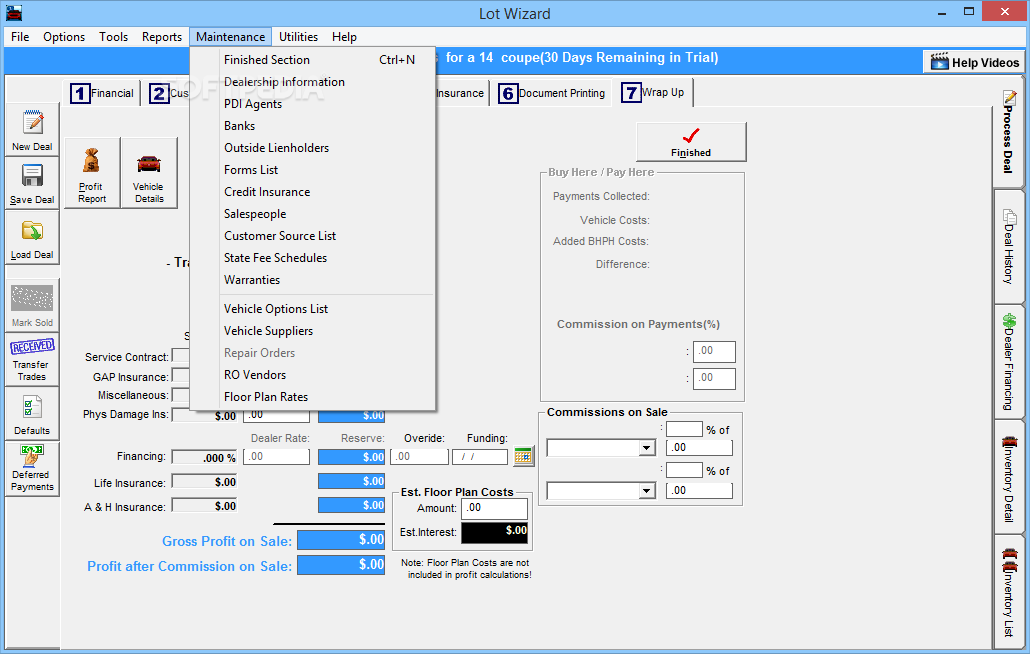Click Profit after Commission on Sale value
This screenshot has width=1030, height=654.
[x=341, y=565]
